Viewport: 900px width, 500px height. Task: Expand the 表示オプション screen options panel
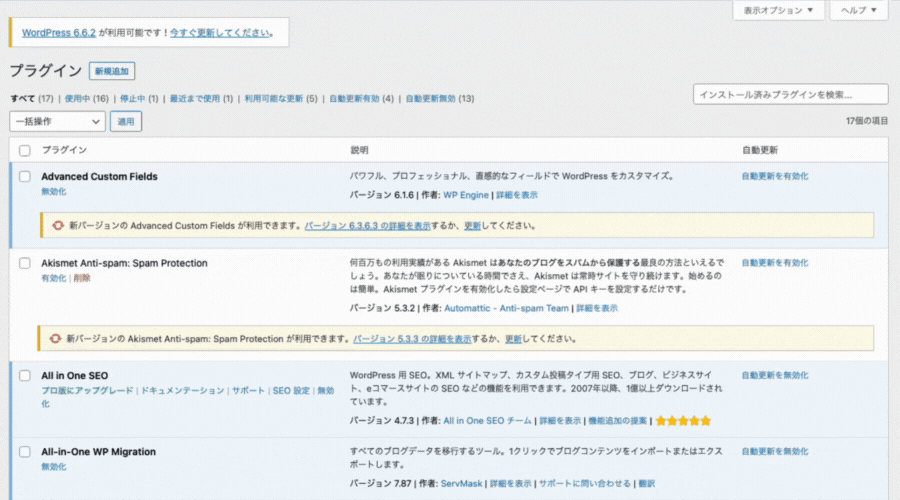point(778,10)
